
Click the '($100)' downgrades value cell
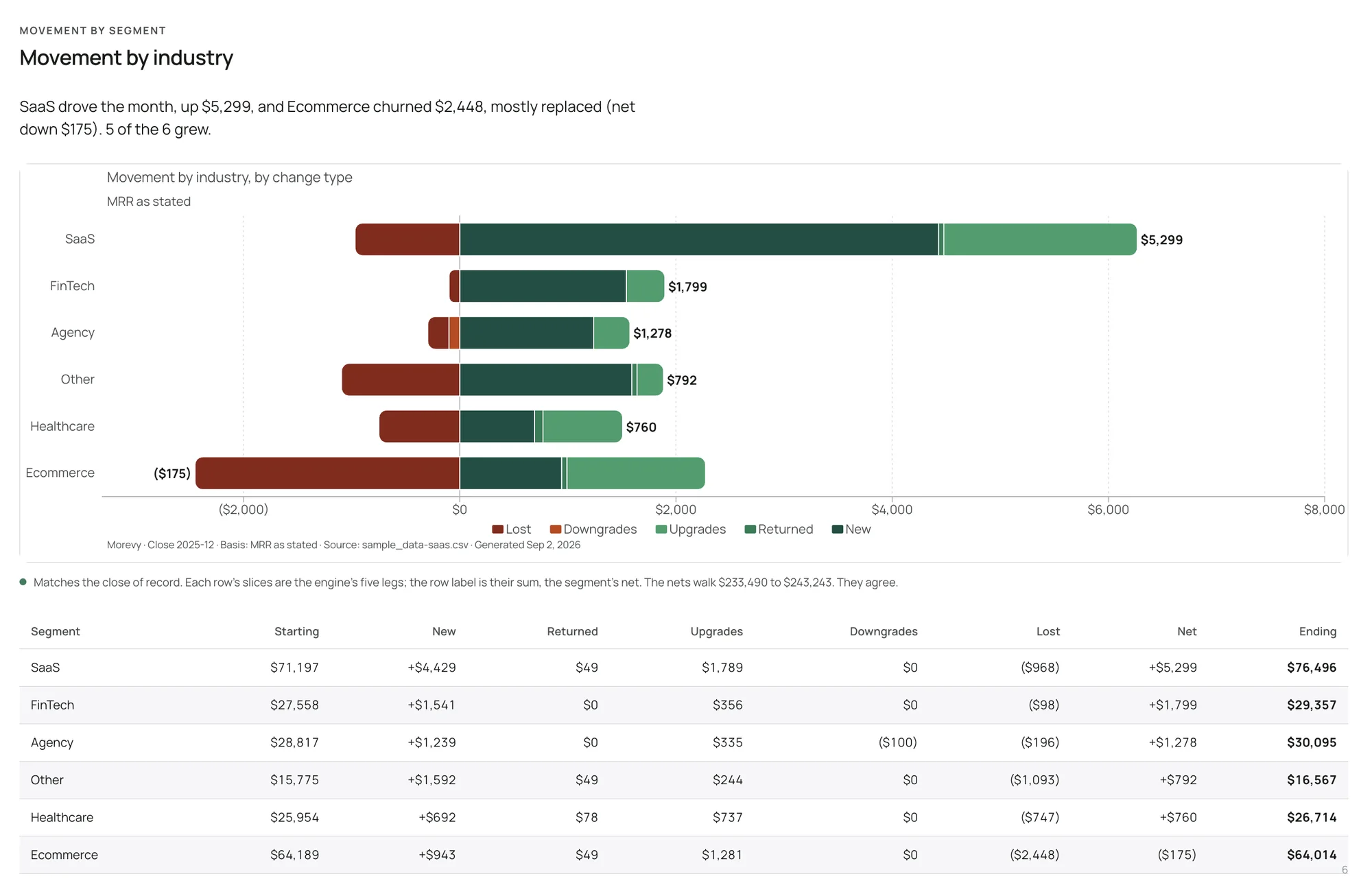898,742
